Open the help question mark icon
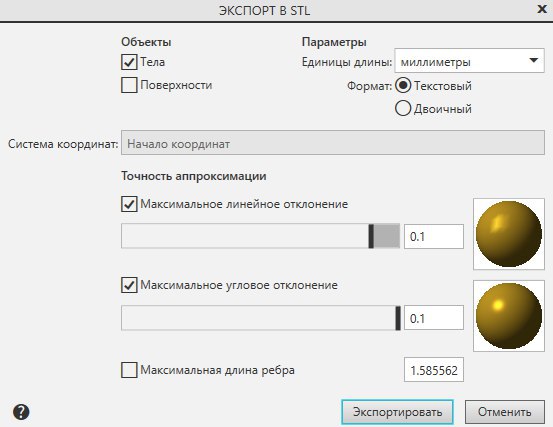Screen dimensions: 553x427 (x=21, y=412)
